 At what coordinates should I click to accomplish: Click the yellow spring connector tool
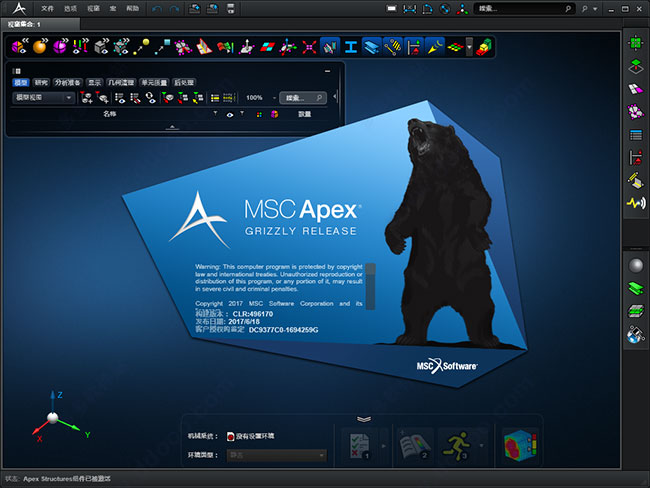pyautogui.click(x=393, y=46)
